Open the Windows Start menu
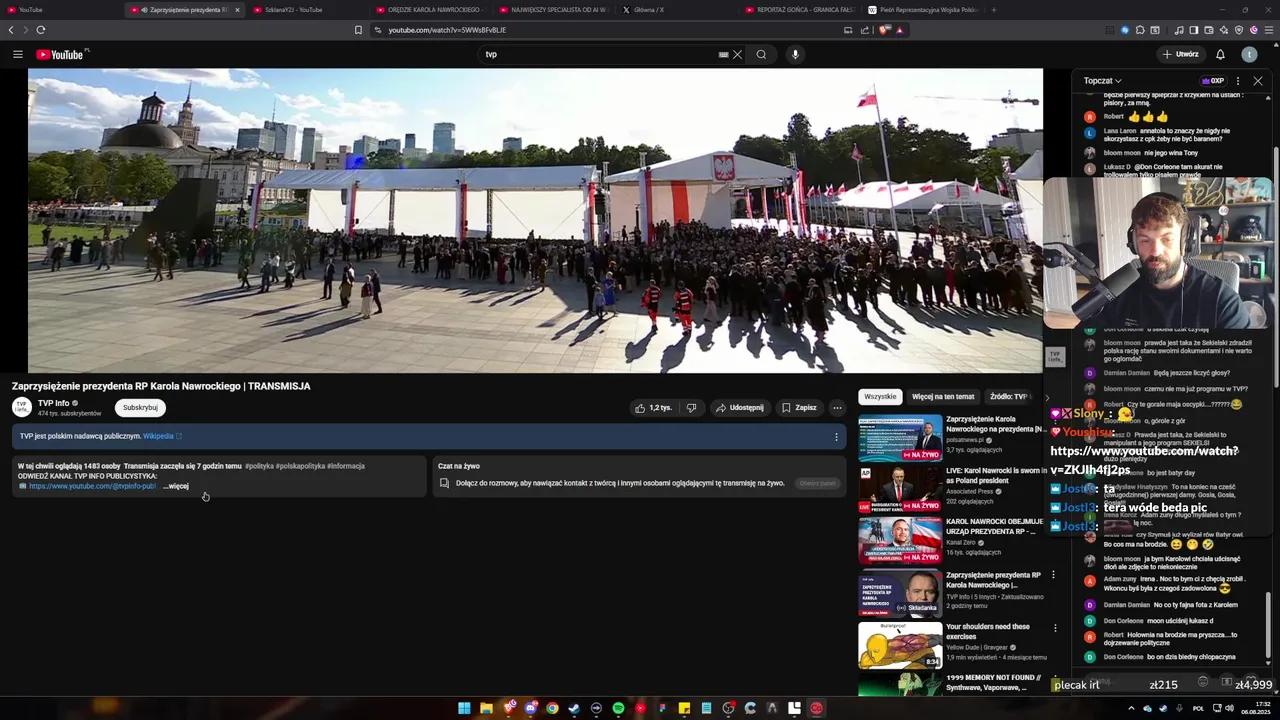Image resolution: width=1280 pixels, height=720 pixels. coord(464,708)
